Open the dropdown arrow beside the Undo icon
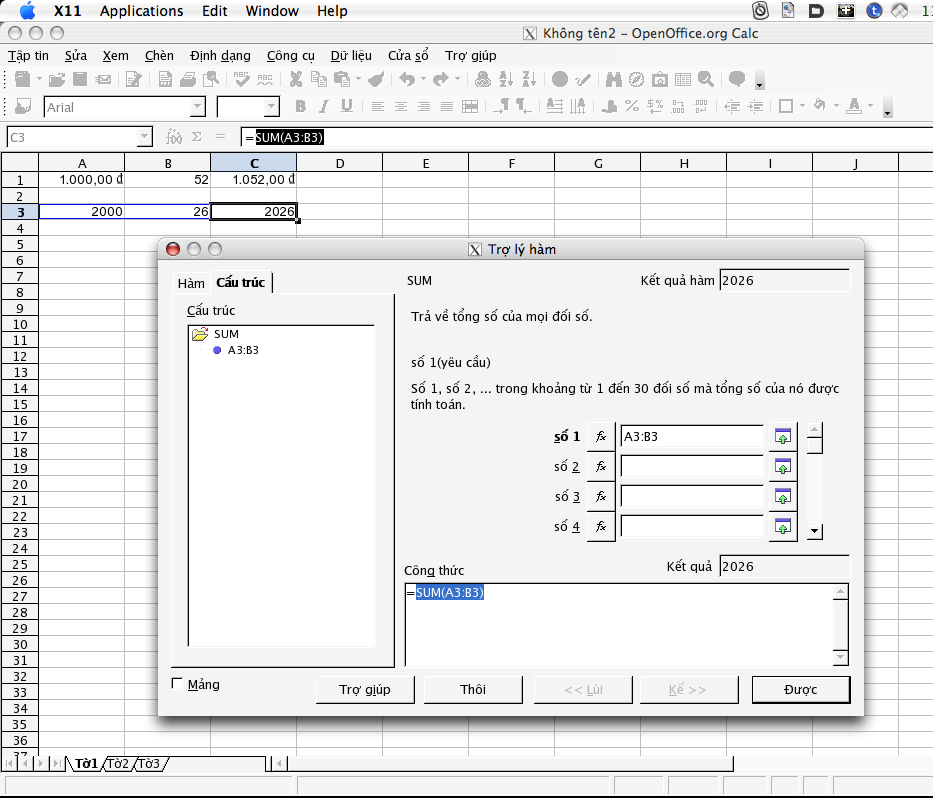This screenshot has width=933, height=798. (x=423, y=79)
